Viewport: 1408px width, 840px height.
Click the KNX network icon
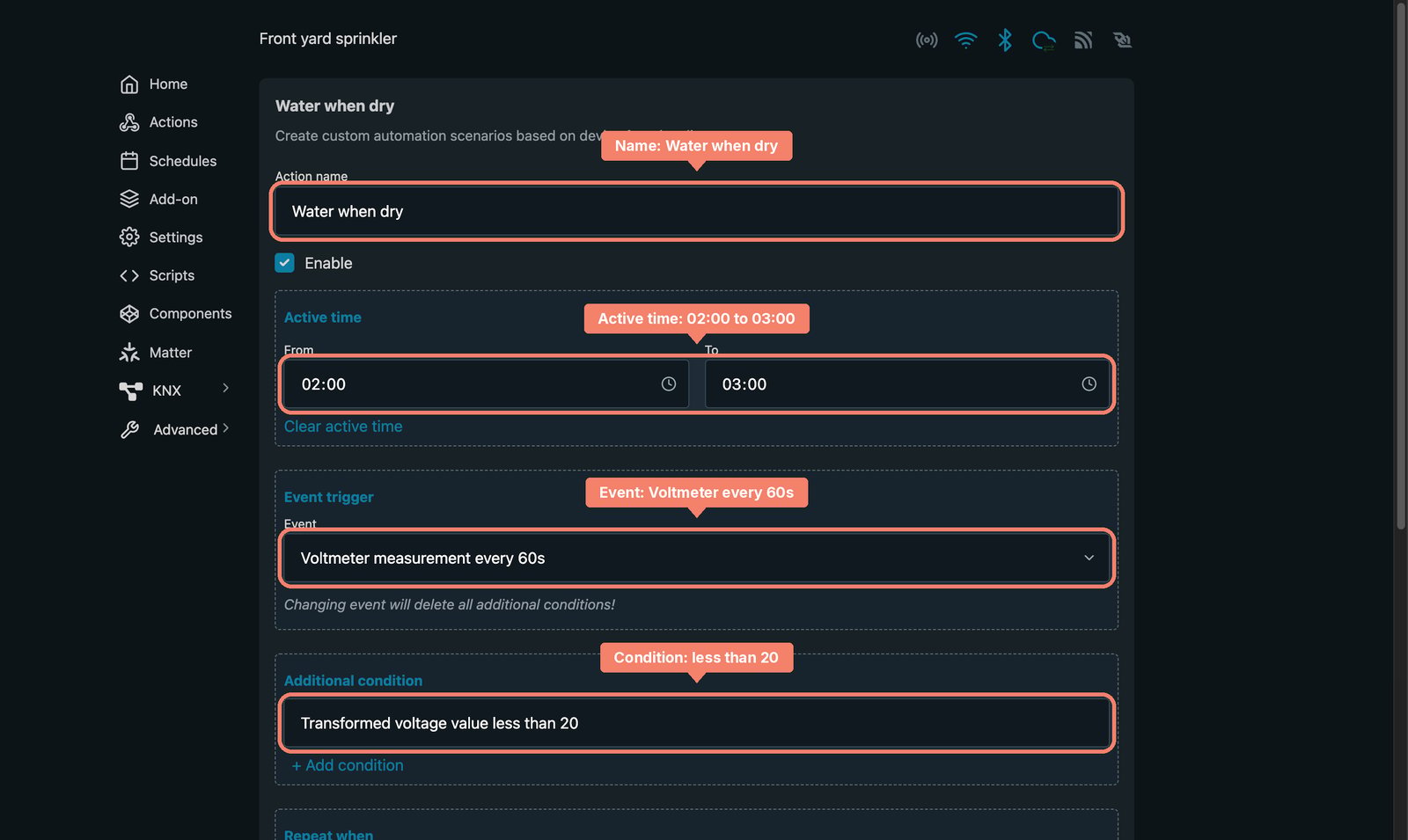[x=131, y=391]
